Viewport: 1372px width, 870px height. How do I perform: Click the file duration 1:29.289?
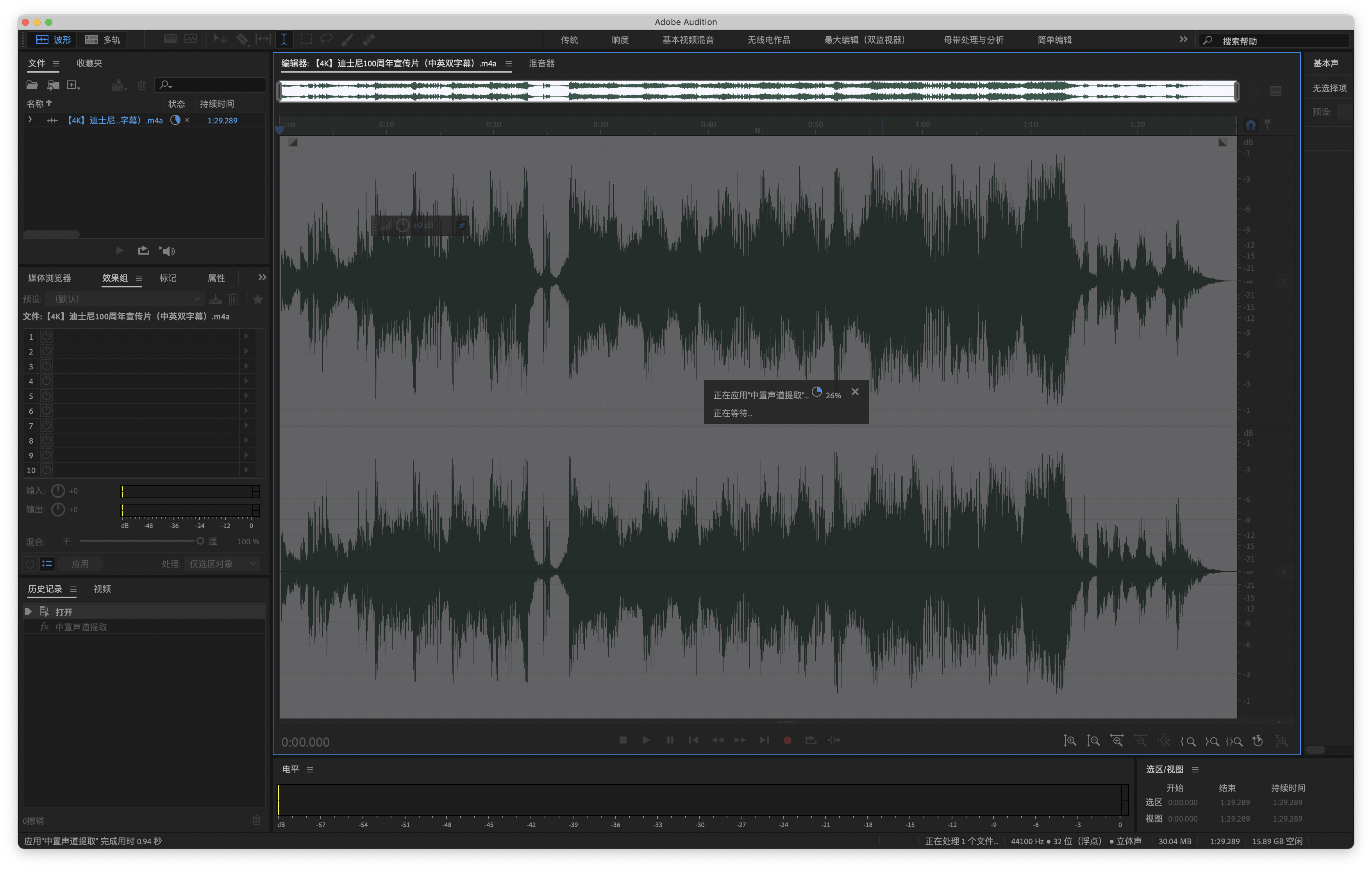pyautogui.click(x=222, y=121)
